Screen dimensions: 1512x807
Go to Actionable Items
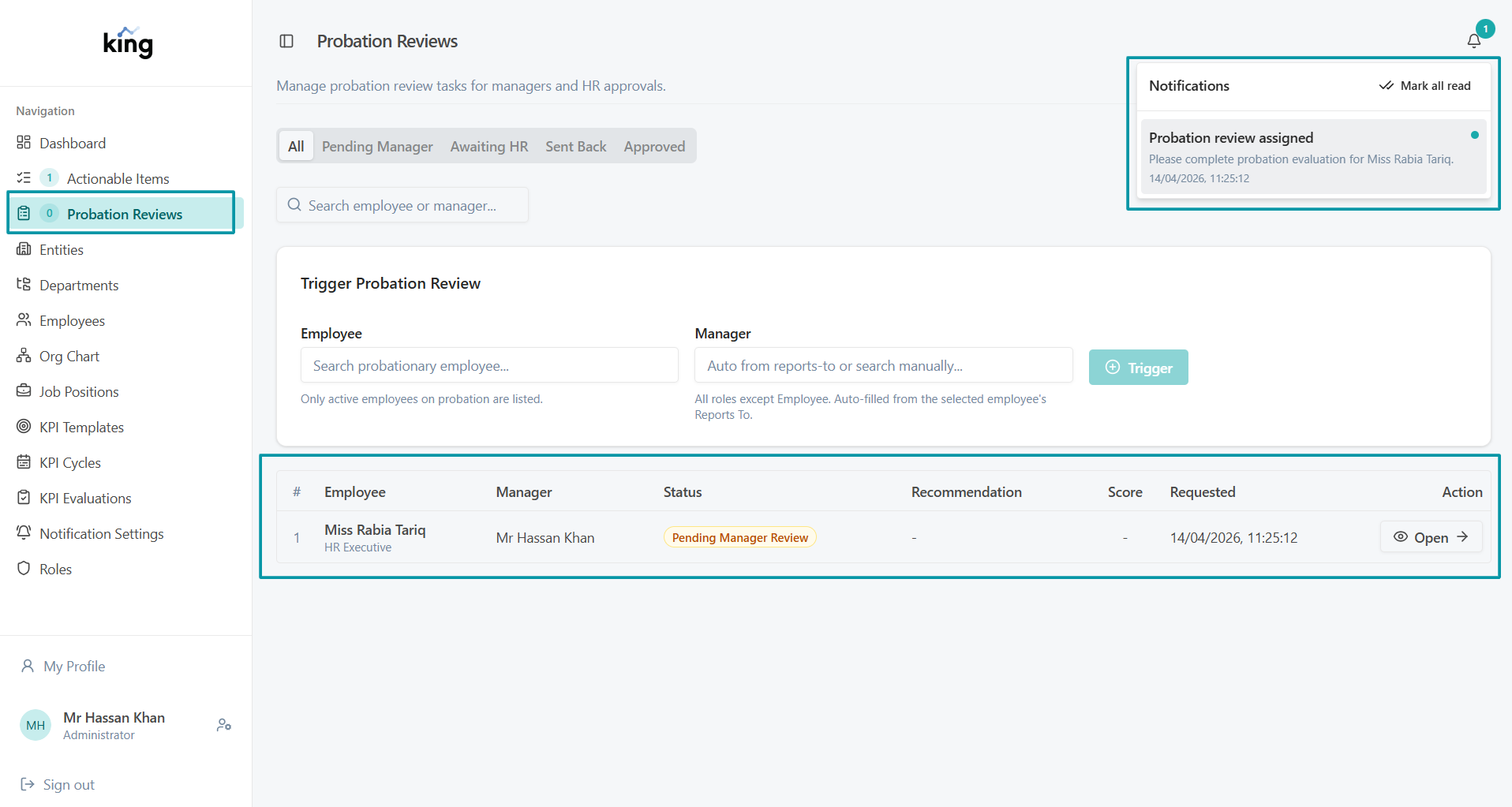pos(125,178)
